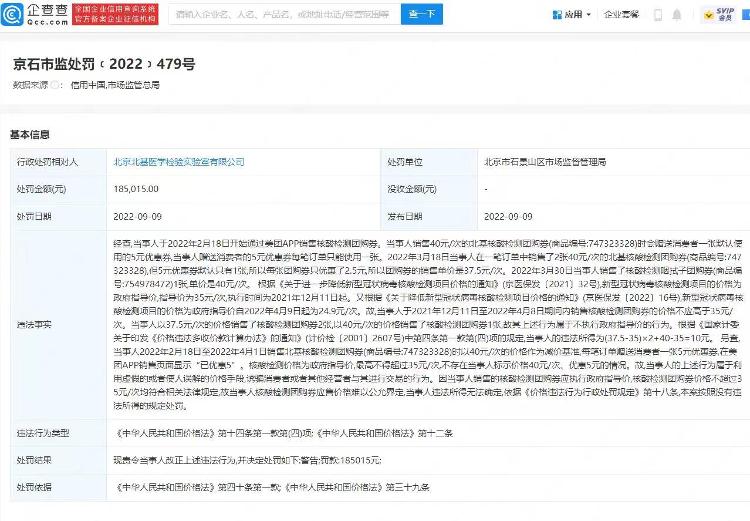Open the 北京北基医学检验实验室有限公司 company link

point(175,162)
